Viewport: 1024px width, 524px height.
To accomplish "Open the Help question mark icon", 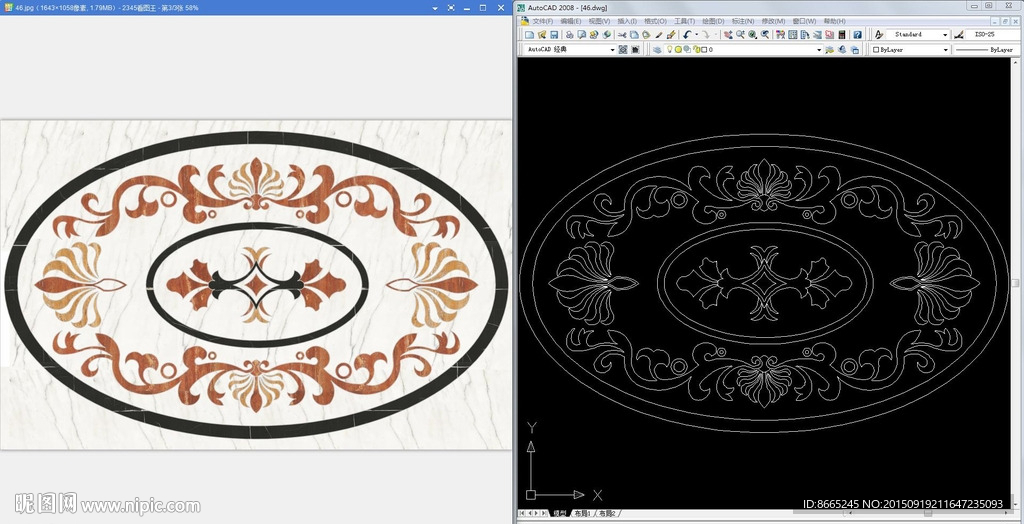I will 857,35.
